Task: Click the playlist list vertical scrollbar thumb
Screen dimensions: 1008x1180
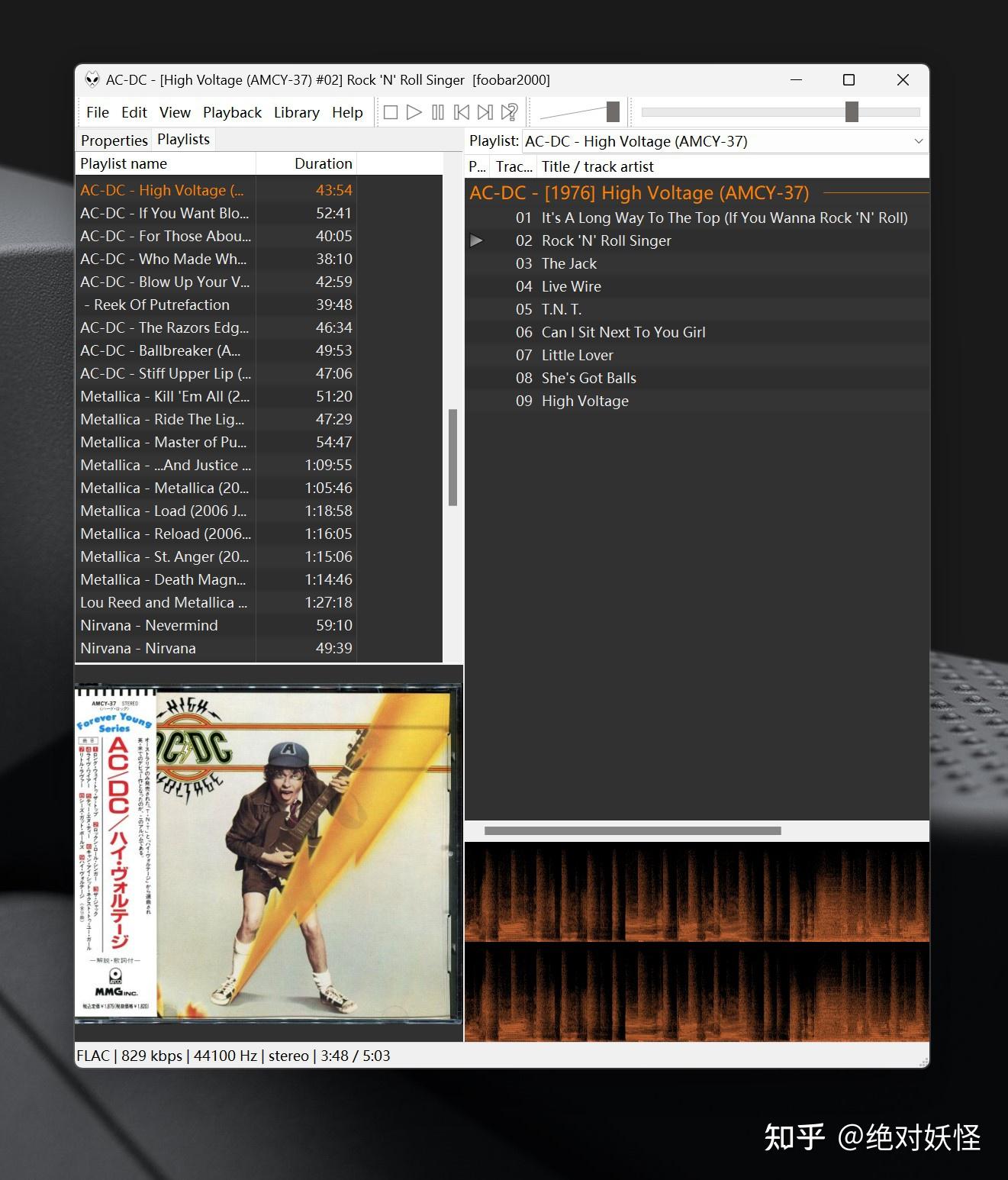Action: pos(452,457)
